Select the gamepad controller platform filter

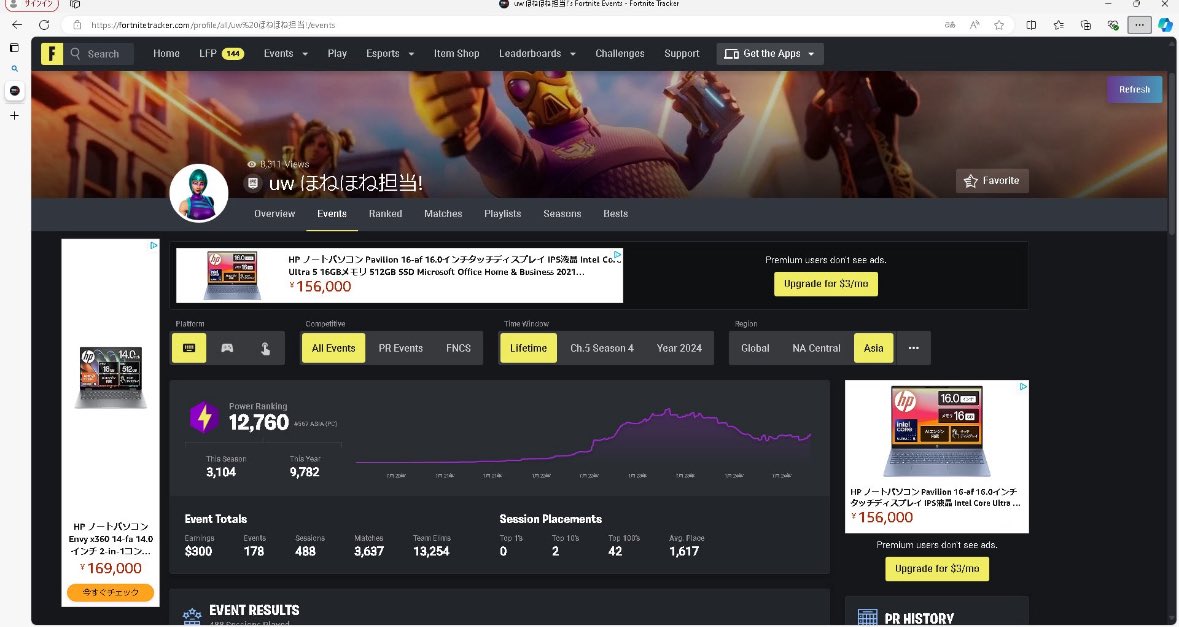[x=226, y=348]
